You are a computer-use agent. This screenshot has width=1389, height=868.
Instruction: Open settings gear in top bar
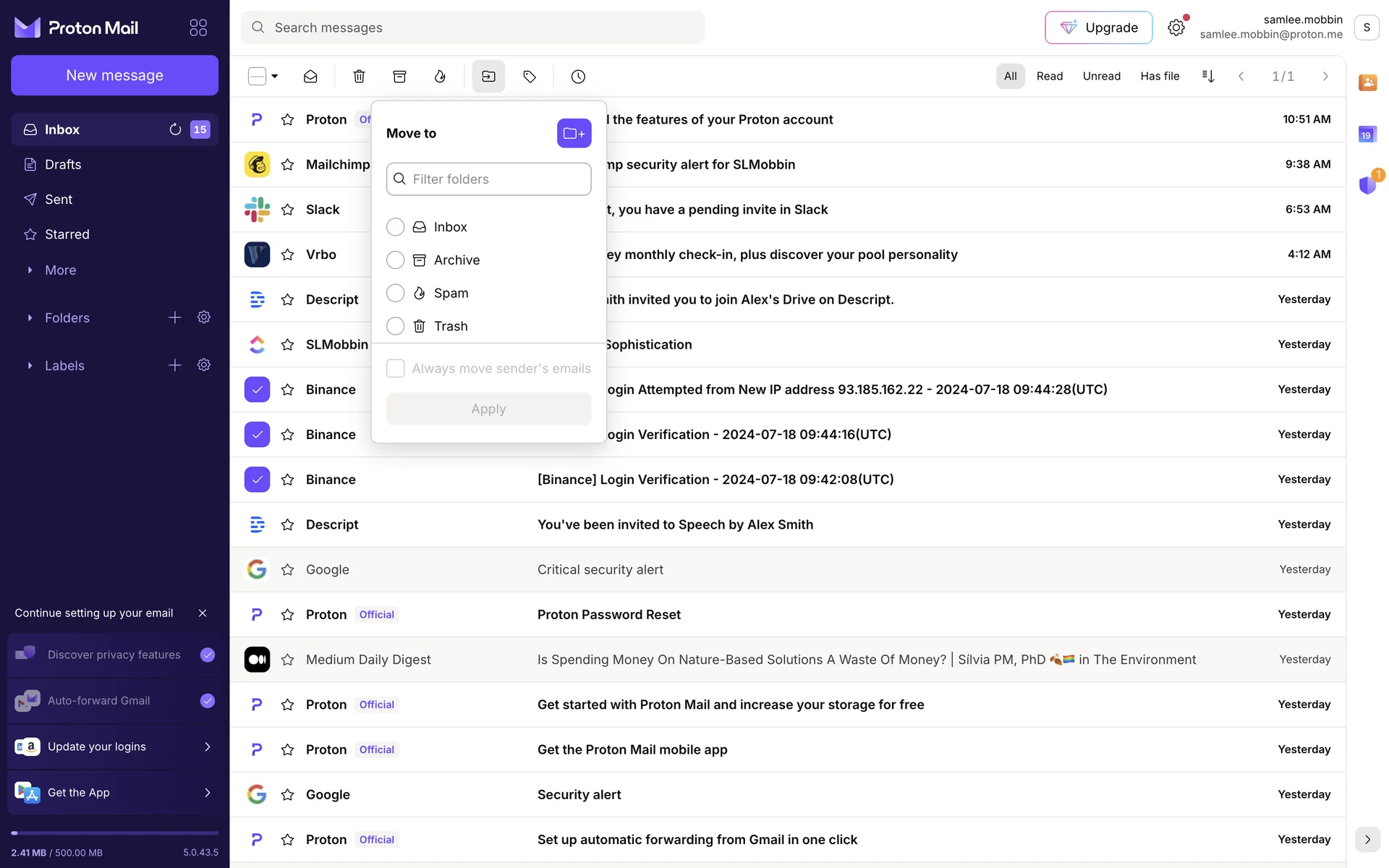(1176, 27)
